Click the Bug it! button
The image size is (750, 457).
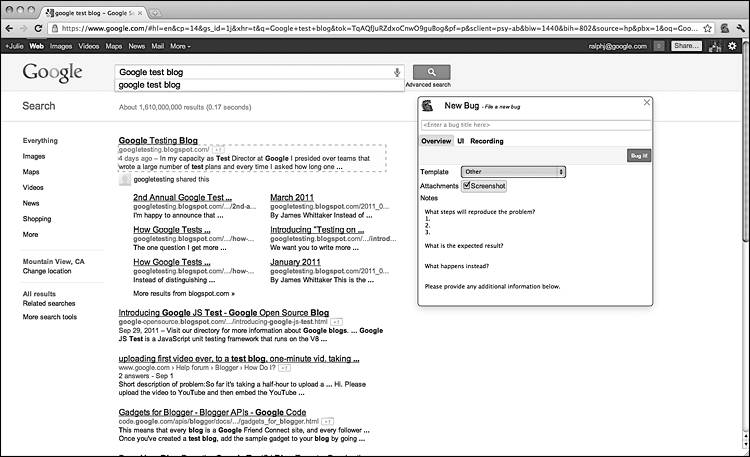point(639,156)
